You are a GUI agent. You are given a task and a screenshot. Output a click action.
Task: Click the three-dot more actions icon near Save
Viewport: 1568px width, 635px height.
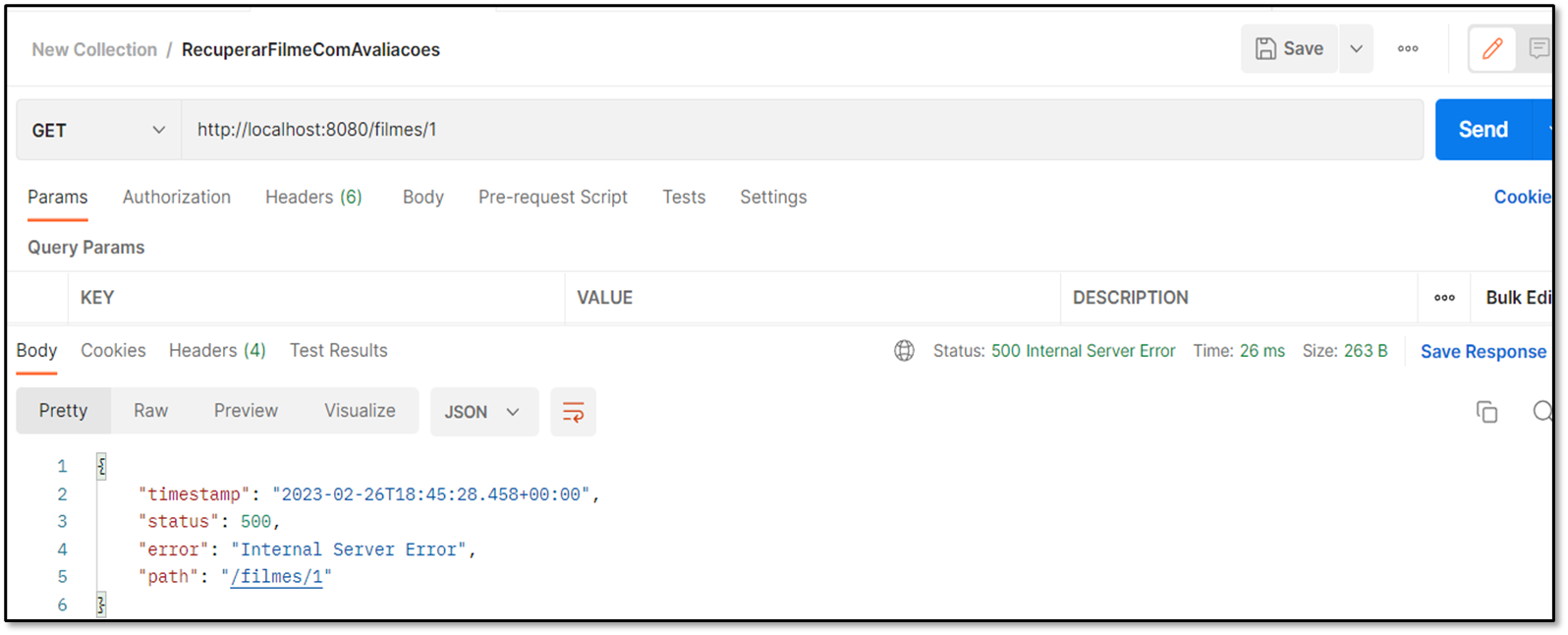click(x=1408, y=49)
